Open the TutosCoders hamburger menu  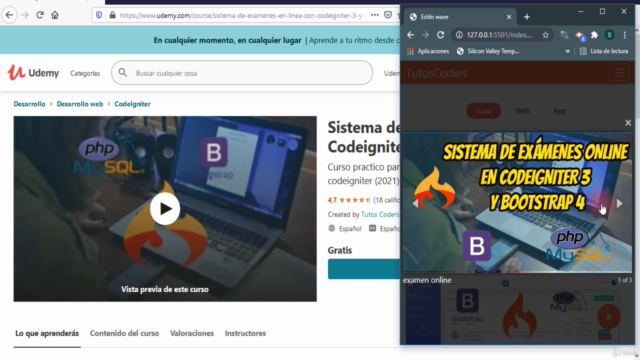(619, 73)
